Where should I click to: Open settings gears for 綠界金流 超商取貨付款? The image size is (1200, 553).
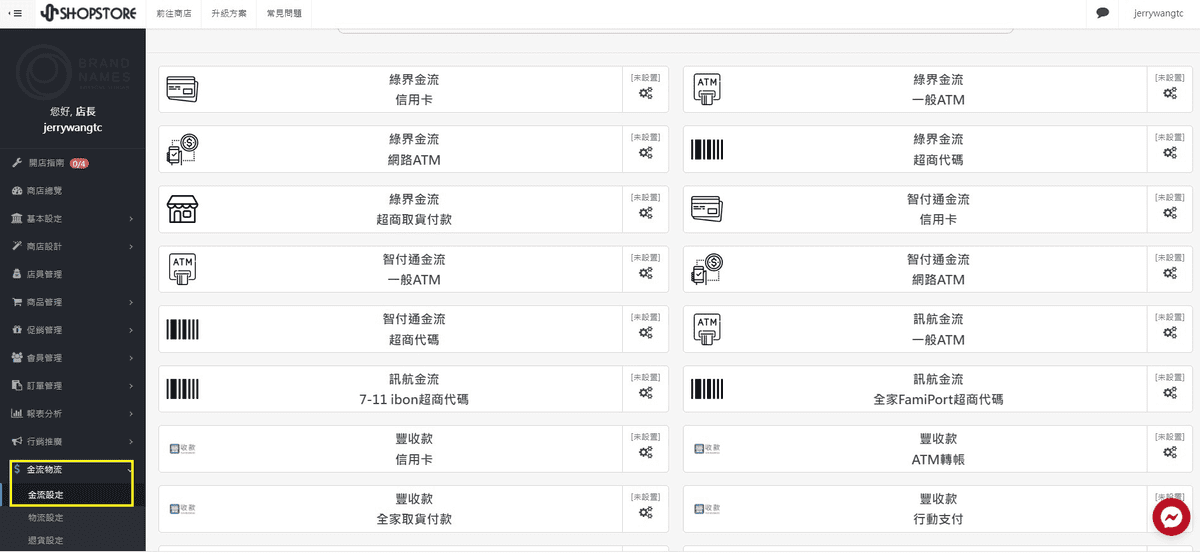646,213
